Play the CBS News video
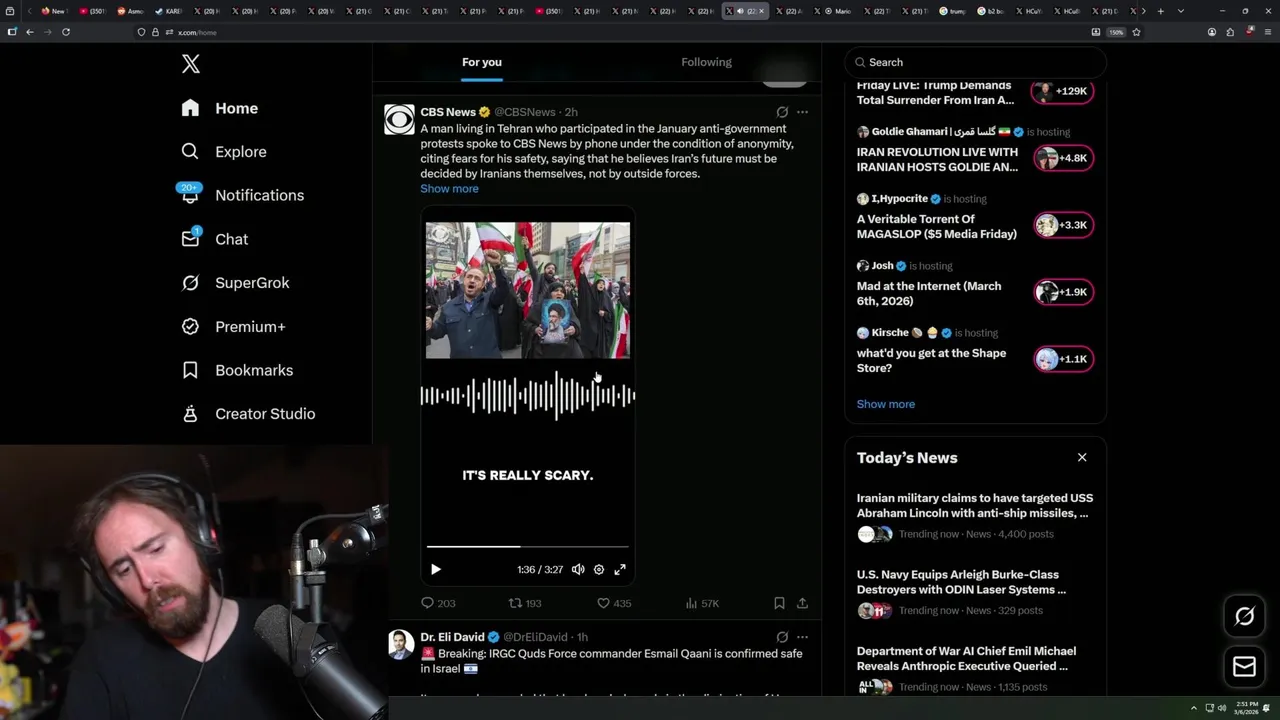The height and width of the screenshot is (720, 1280). (x=435, y=569)
